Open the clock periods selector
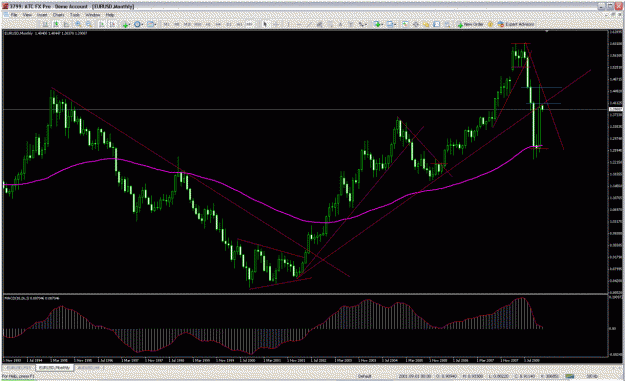The height and width of the screenshot is (381, 625). click(x=137, y=24)
